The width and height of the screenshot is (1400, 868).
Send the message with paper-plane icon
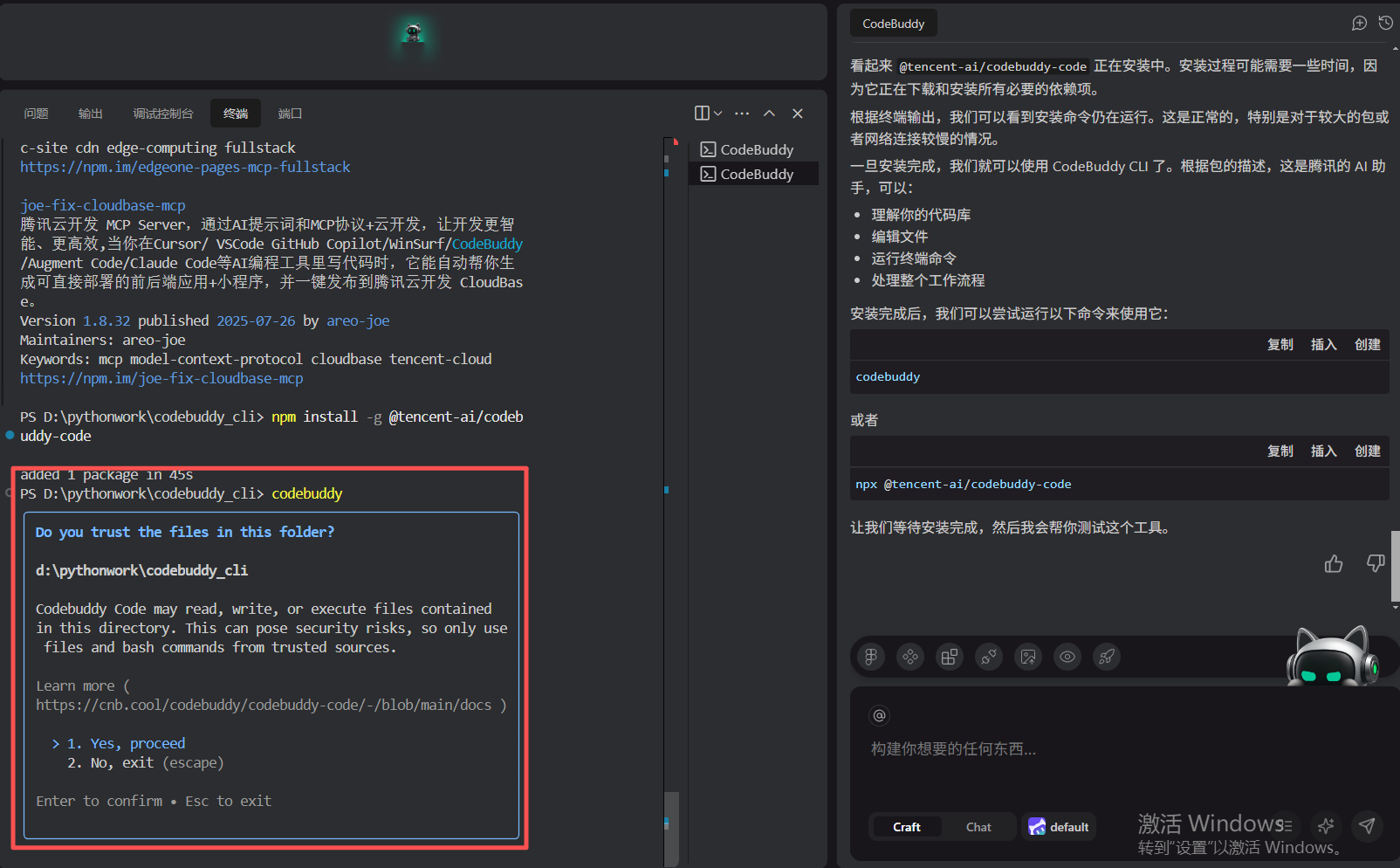tap(1367, 825)
